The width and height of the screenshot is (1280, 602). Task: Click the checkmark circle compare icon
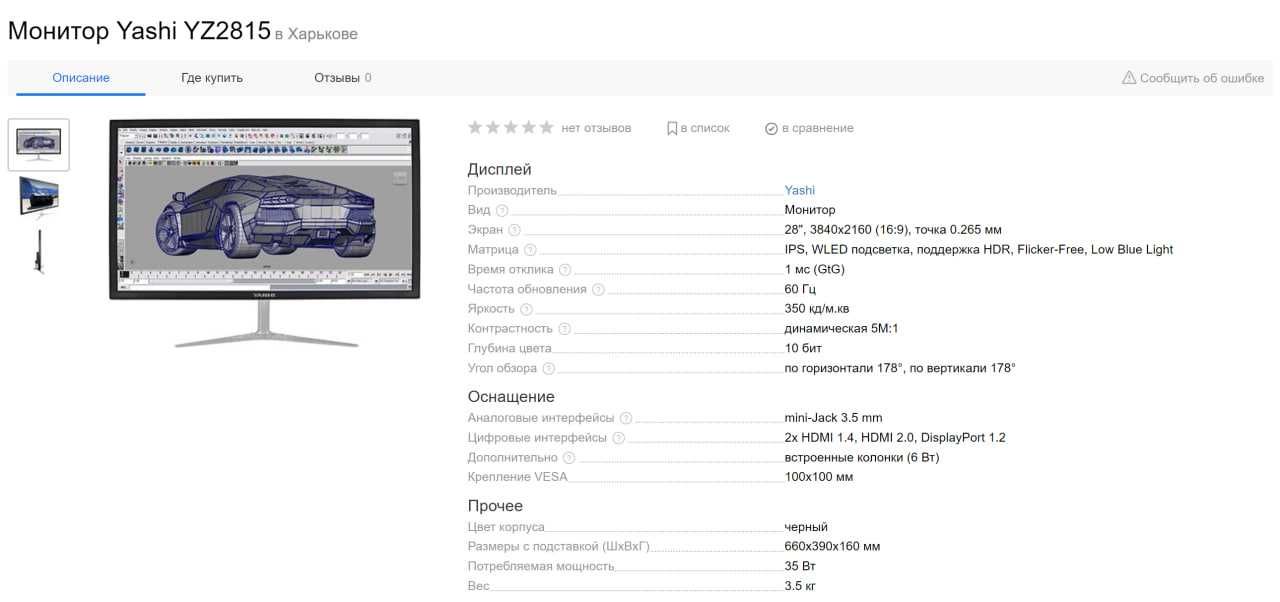(771, 129)
